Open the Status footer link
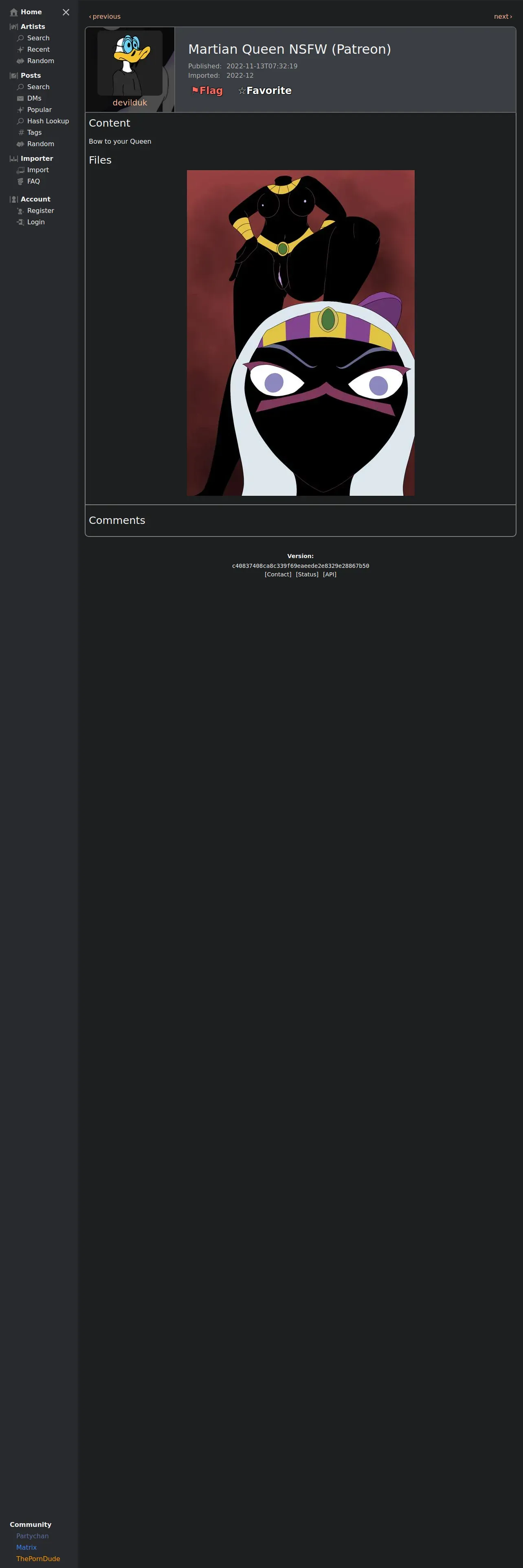Image resolution: width=523 pixels, height=1568 pixels. (x=308, y=575)
